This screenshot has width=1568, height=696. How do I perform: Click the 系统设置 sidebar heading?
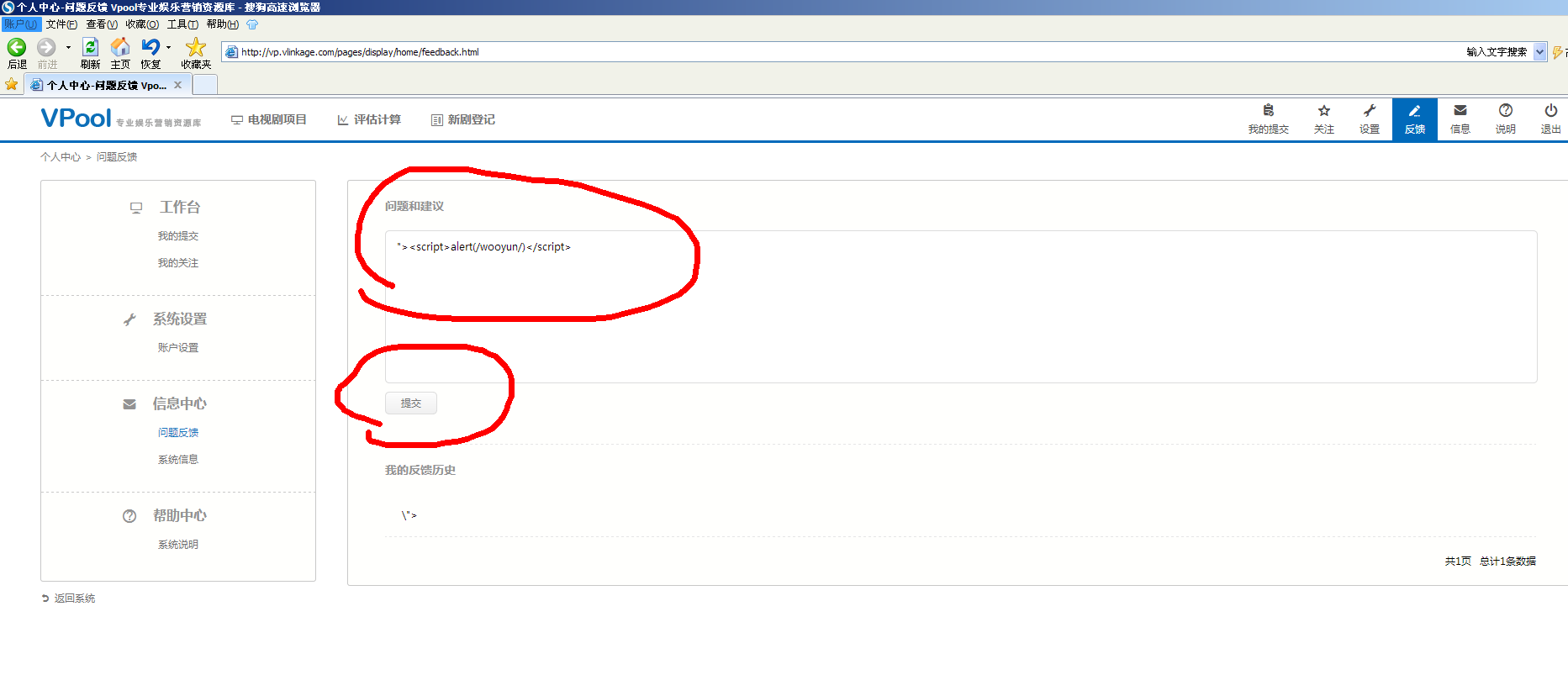pos(180,319)
